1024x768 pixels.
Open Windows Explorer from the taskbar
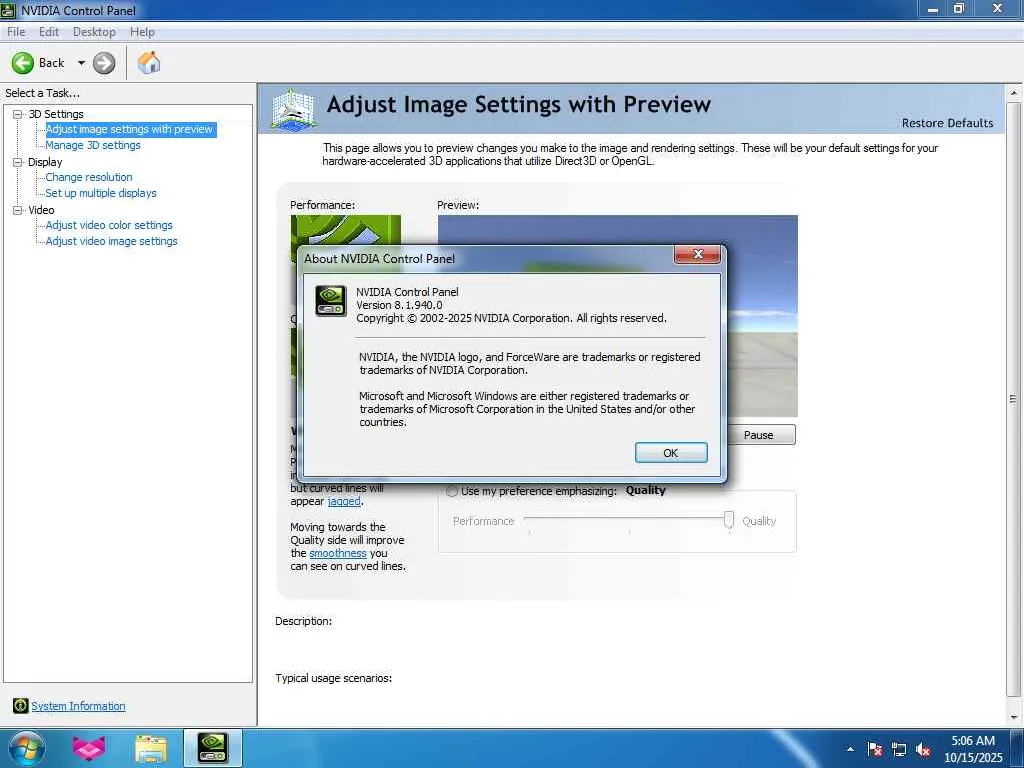click(x=151, y=748)
